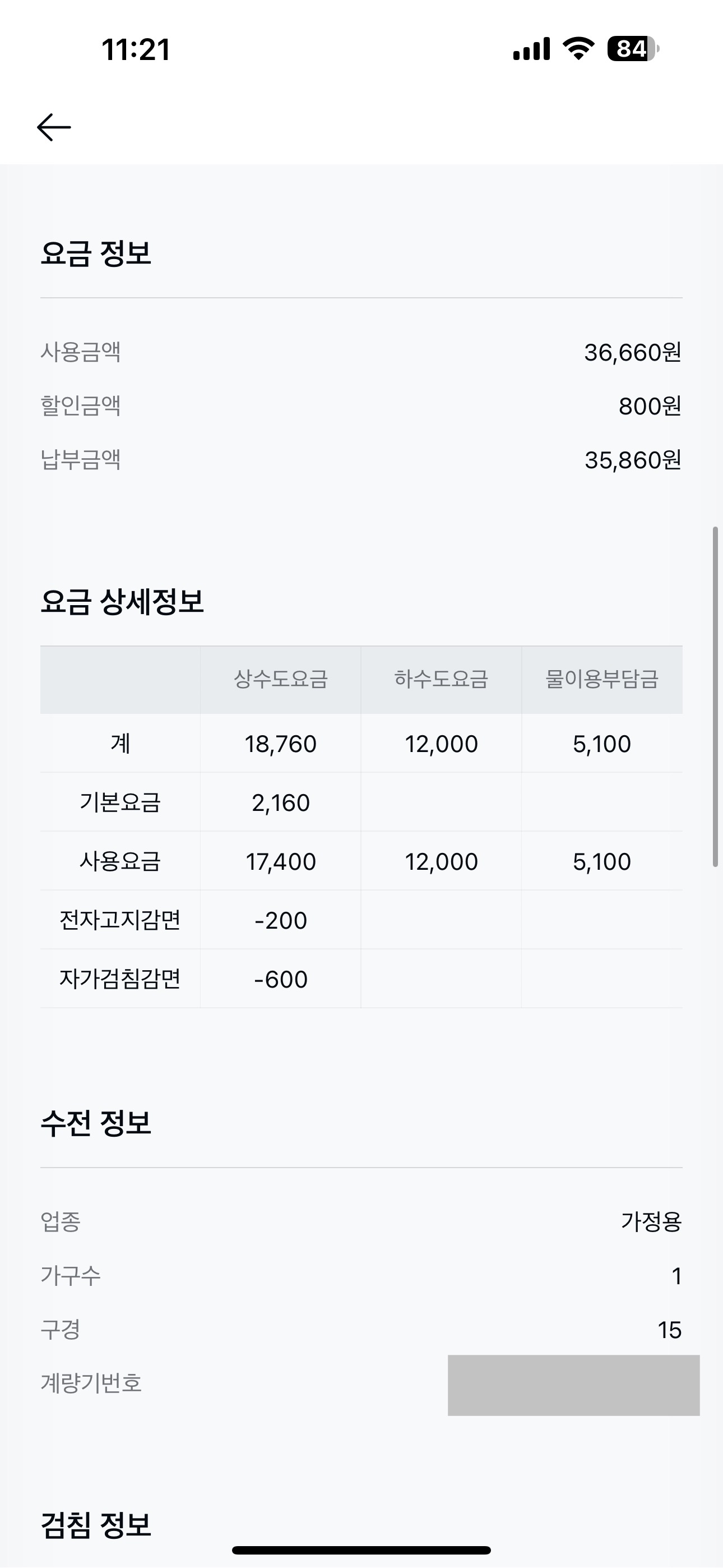Image resolution: width=723 pixels, height=1568 pixels.
Task: Click the 전자고지감면 row label
Action: tap(120, 920)
